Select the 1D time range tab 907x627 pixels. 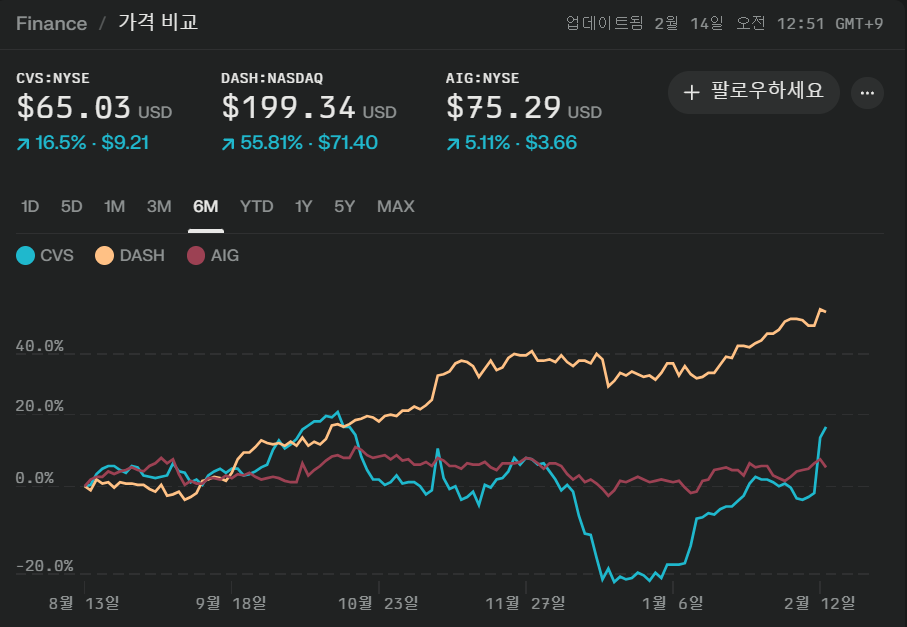point(30,206)
